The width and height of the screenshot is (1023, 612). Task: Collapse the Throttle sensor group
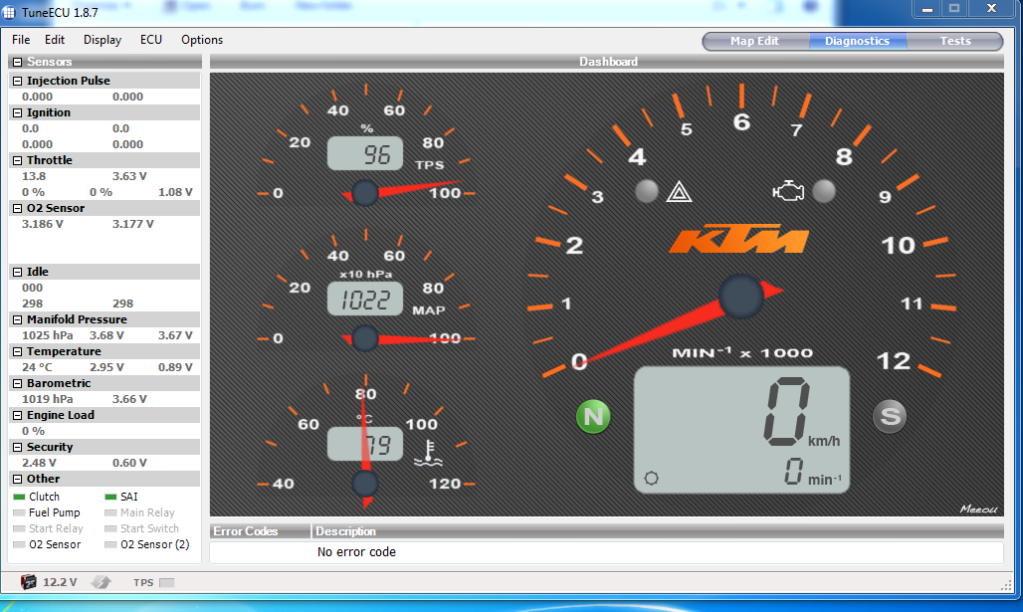[17, 161]
